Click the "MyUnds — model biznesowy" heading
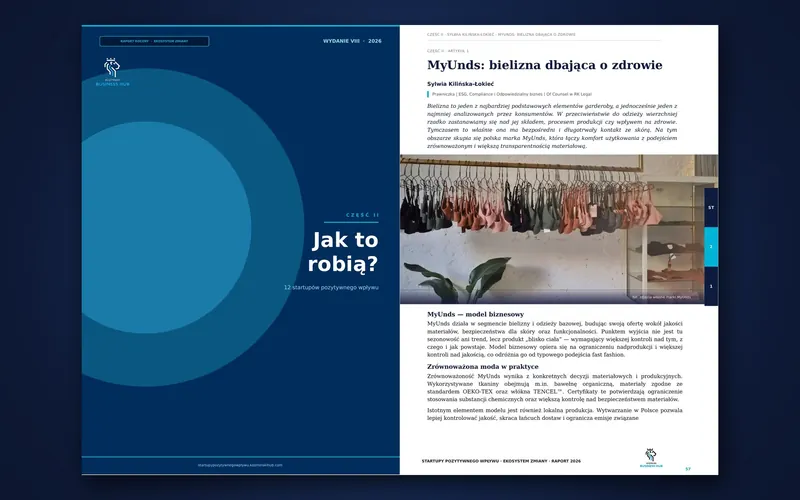Image resolution: width=800 pixels, height=500 pixels. point(476,314)
